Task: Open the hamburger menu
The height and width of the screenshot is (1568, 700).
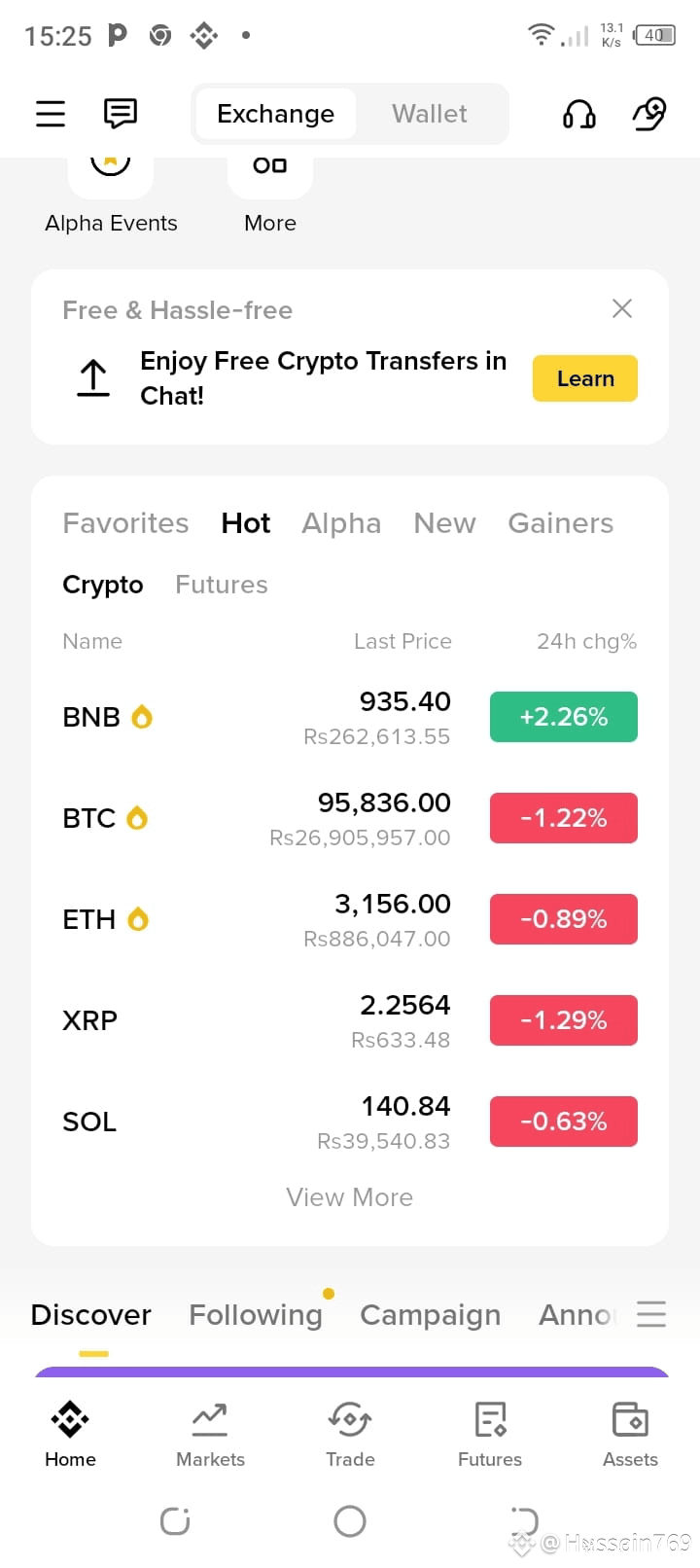Action: 51,114
